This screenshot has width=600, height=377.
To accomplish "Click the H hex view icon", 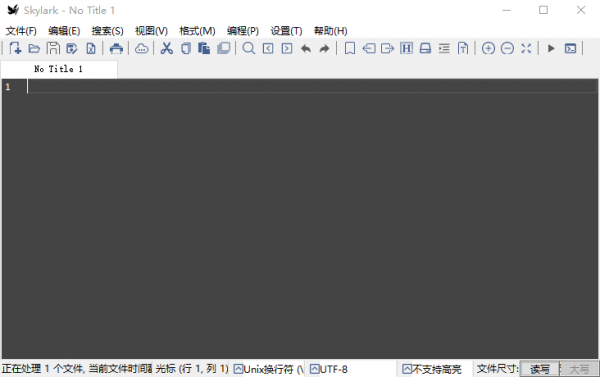I will [406, 48].
